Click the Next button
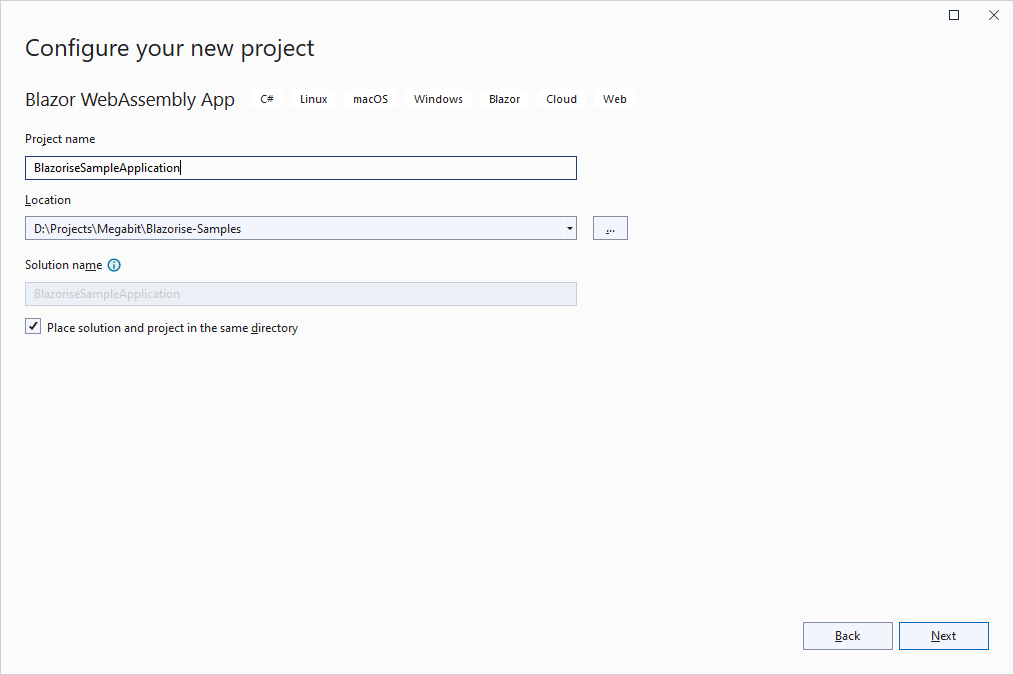Screen dimensions: 1014x675 943,635
